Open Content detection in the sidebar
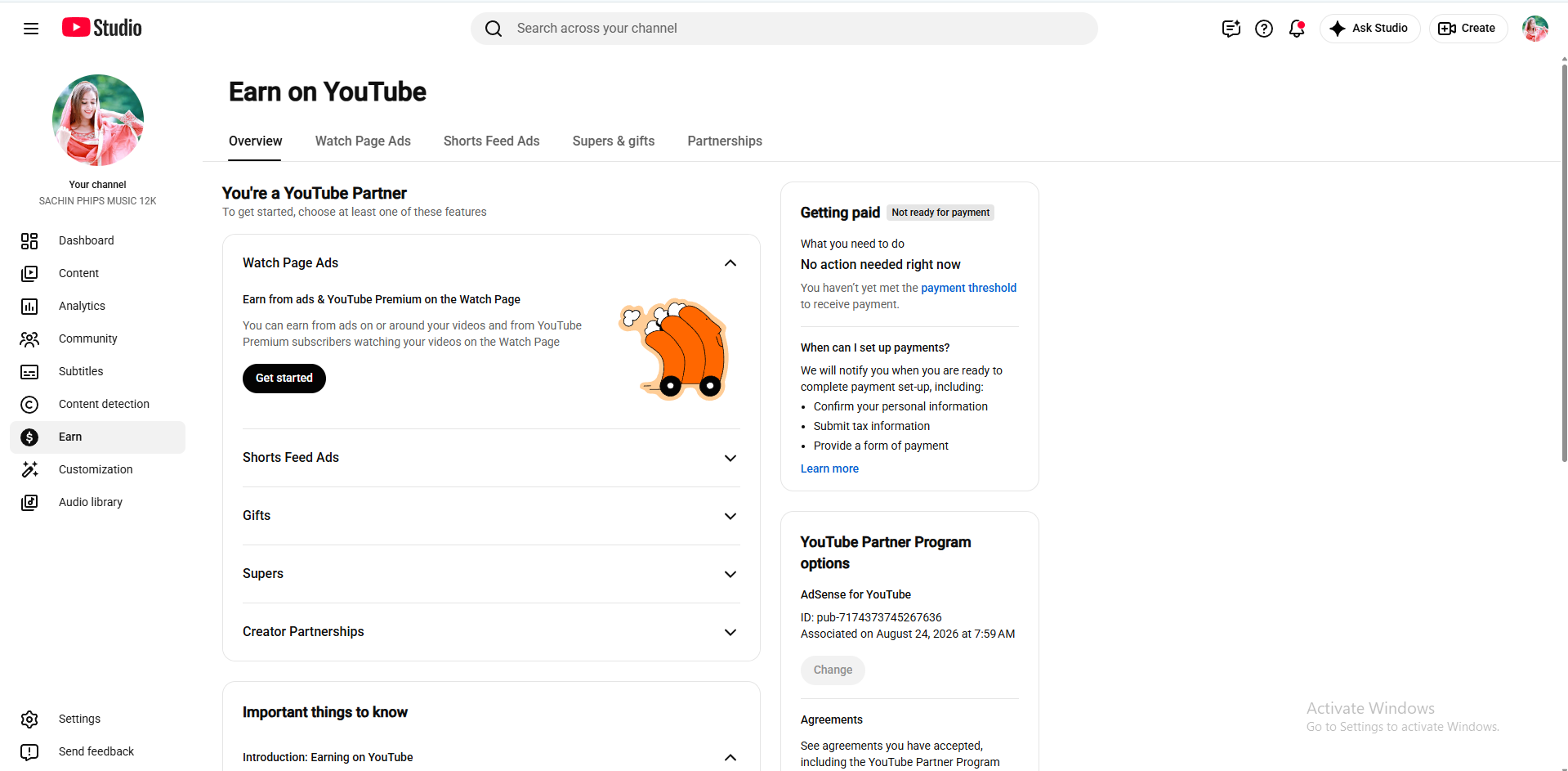This screenshot has height=771, width=1568. [98, 404]
